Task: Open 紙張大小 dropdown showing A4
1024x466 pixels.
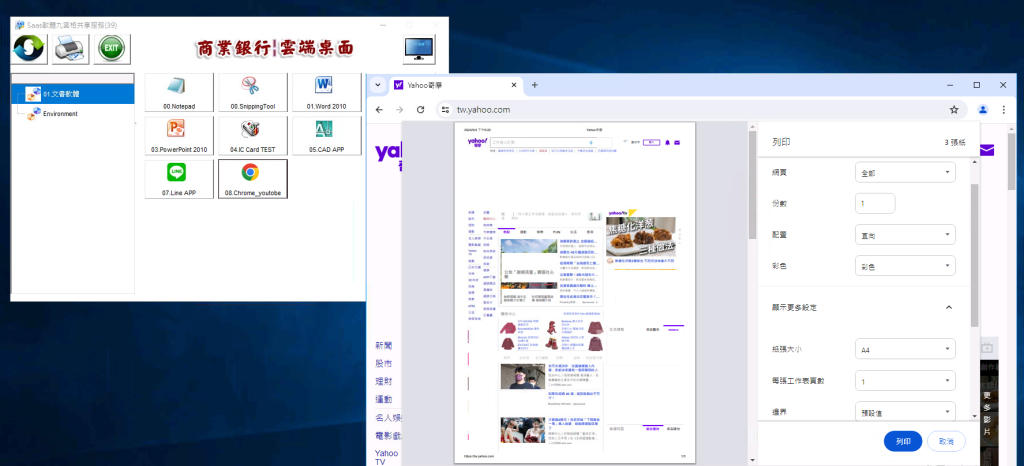Action: (905, 349)
